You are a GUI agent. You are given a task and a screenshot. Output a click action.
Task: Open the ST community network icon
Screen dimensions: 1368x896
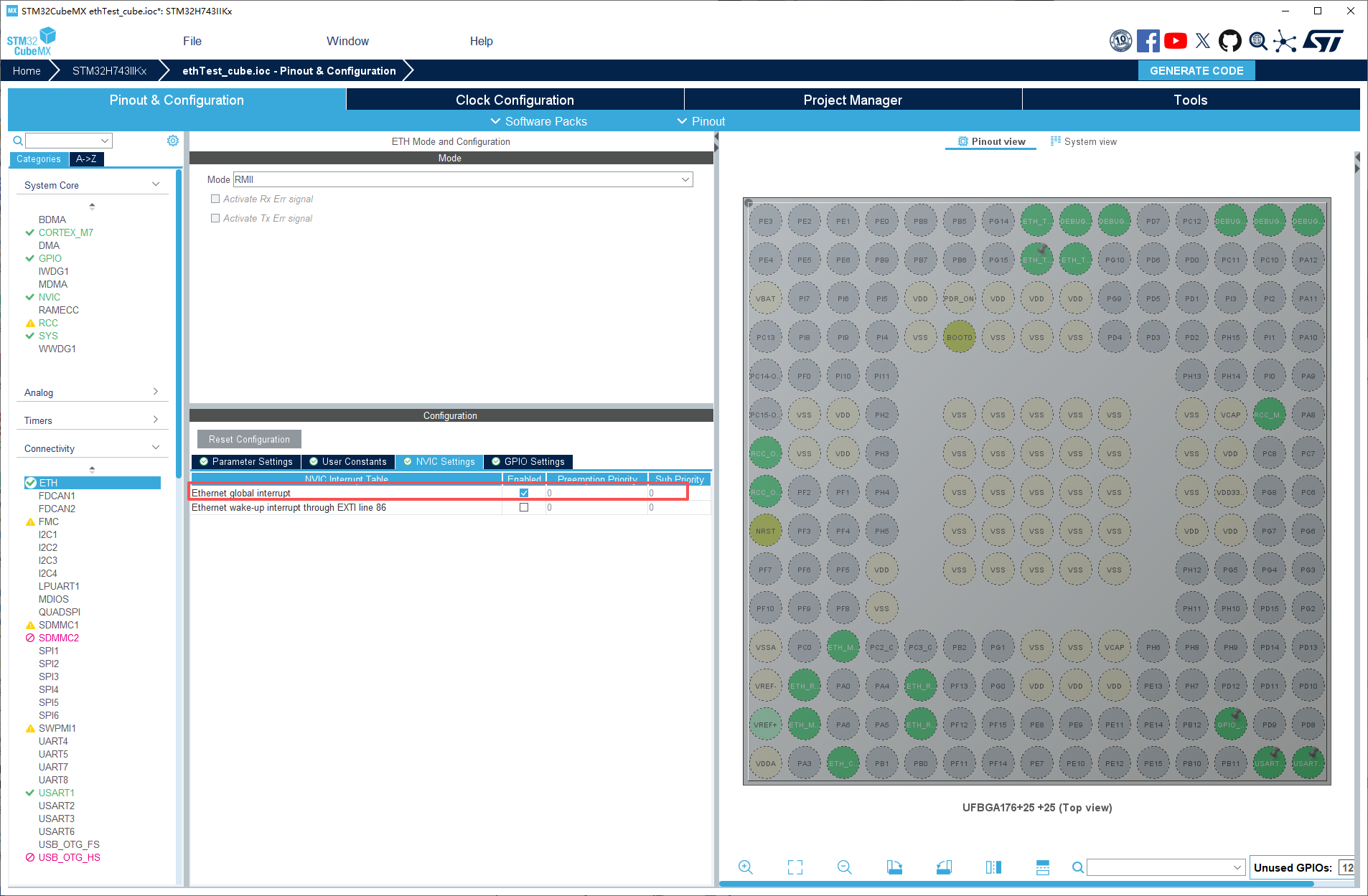(1285, 41)
